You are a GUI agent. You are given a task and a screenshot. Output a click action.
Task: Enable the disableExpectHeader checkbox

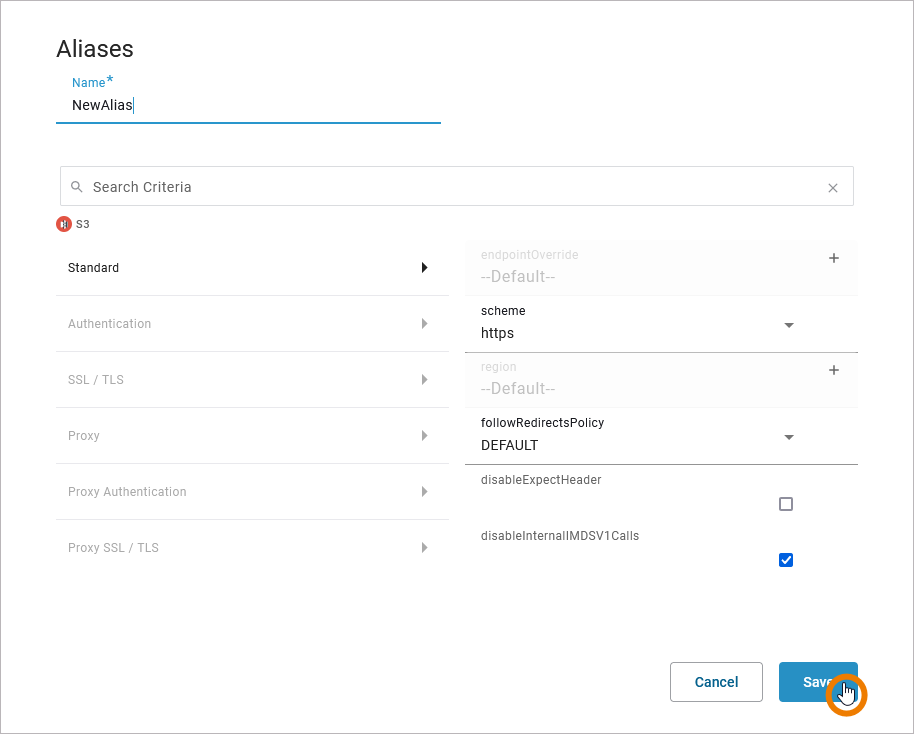point(785,504)
